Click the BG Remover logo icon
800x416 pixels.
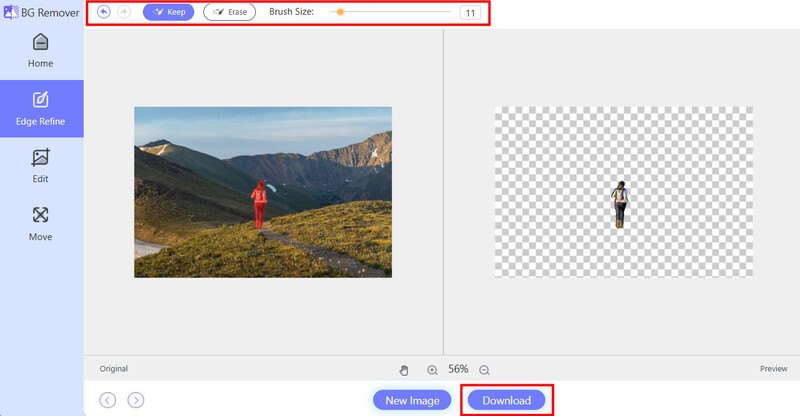coord(10,12)
